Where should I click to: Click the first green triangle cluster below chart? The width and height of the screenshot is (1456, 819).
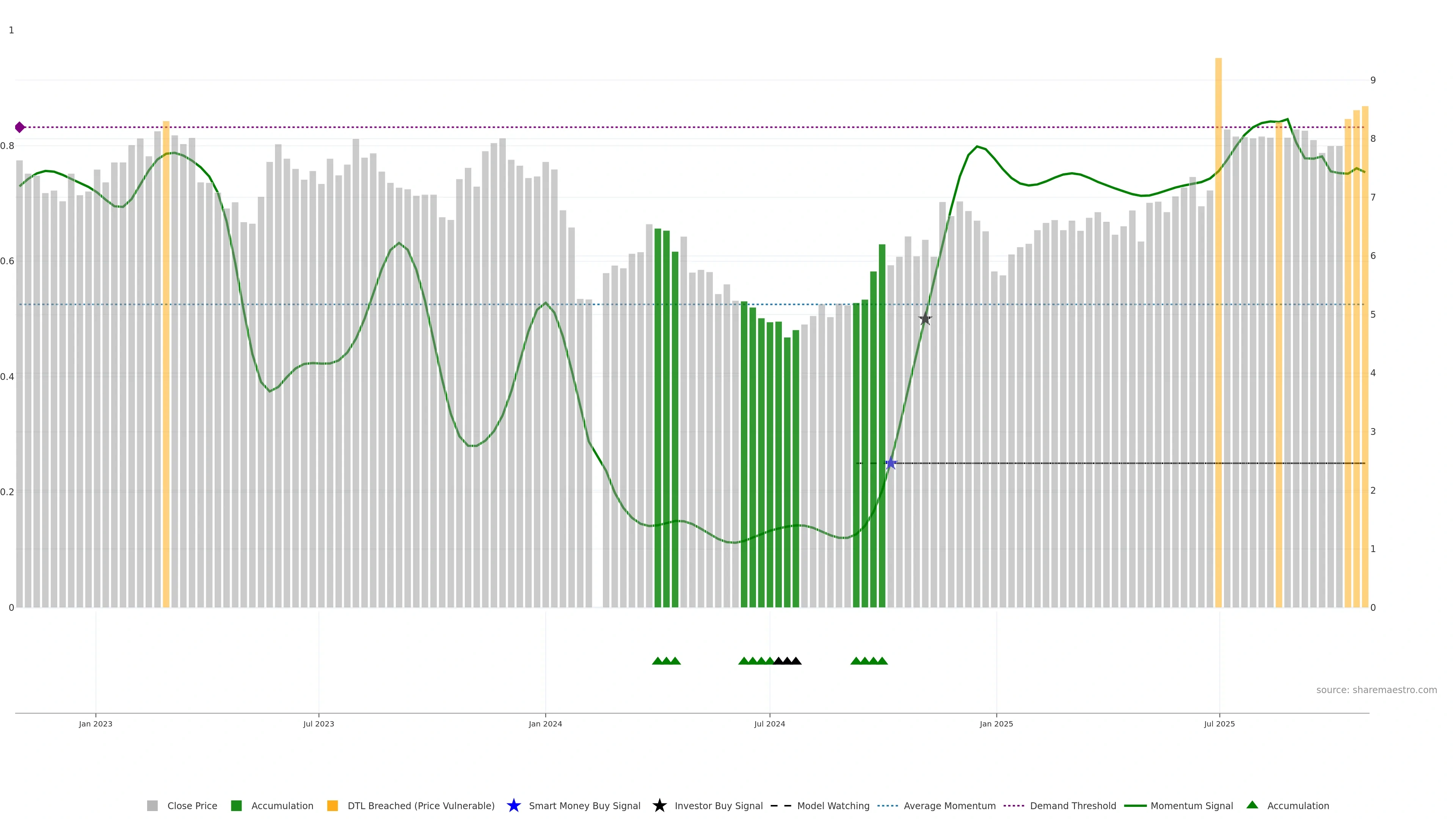666,661
